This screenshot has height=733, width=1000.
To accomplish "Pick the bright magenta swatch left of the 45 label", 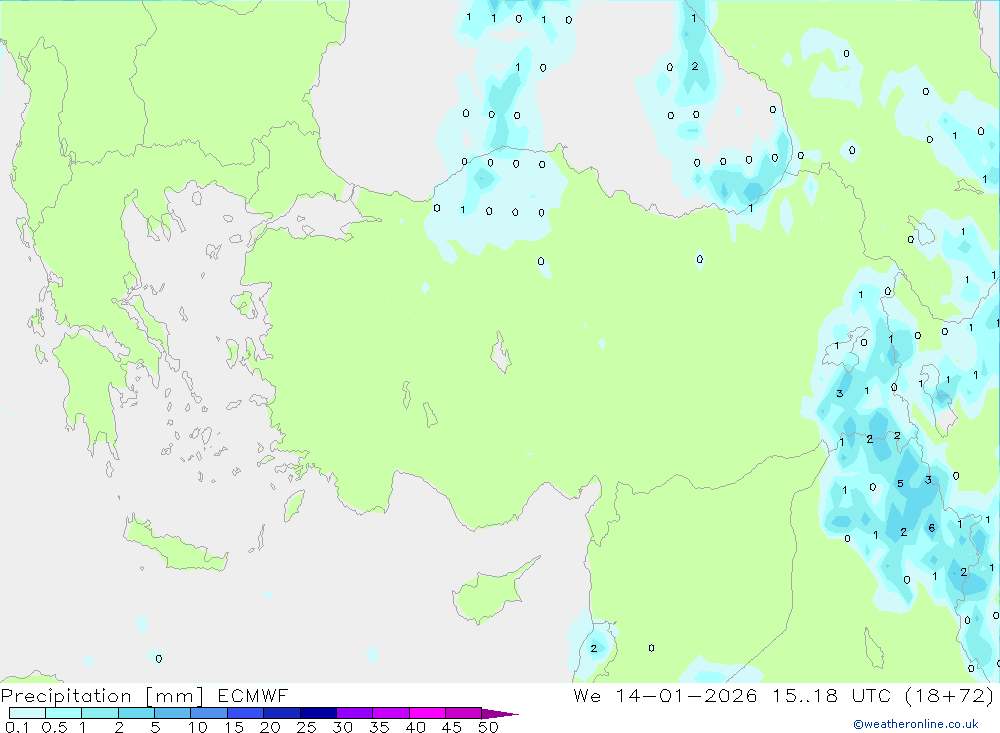I will [x=427, y=713].
